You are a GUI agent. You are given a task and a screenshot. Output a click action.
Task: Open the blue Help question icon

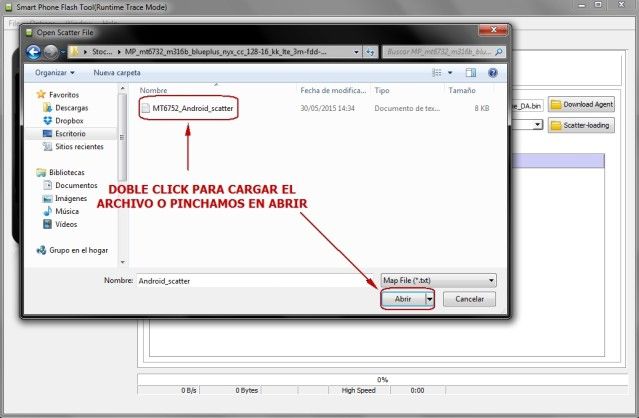click(x=493, y=73)
